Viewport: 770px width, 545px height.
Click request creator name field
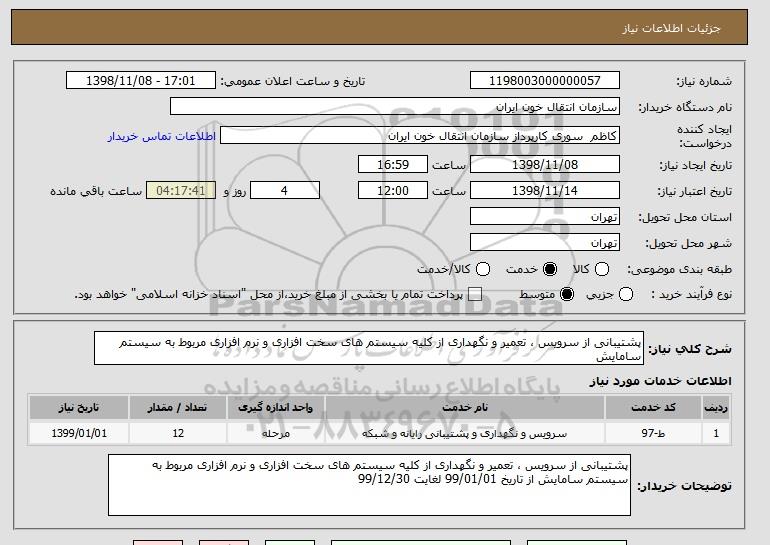(x=420, y=136)
